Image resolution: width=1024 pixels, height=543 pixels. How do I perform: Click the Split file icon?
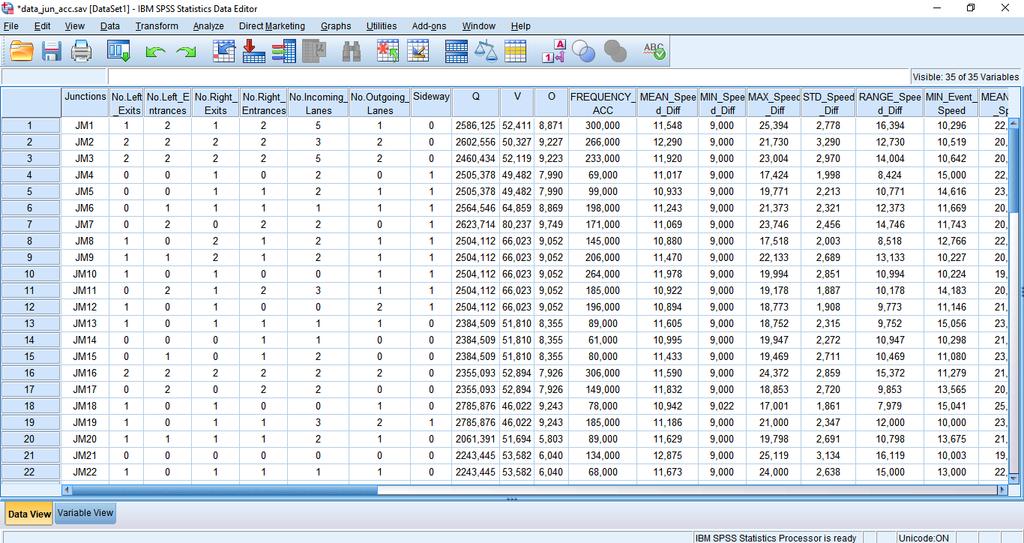pyautogui.click(x=456, y=51)
